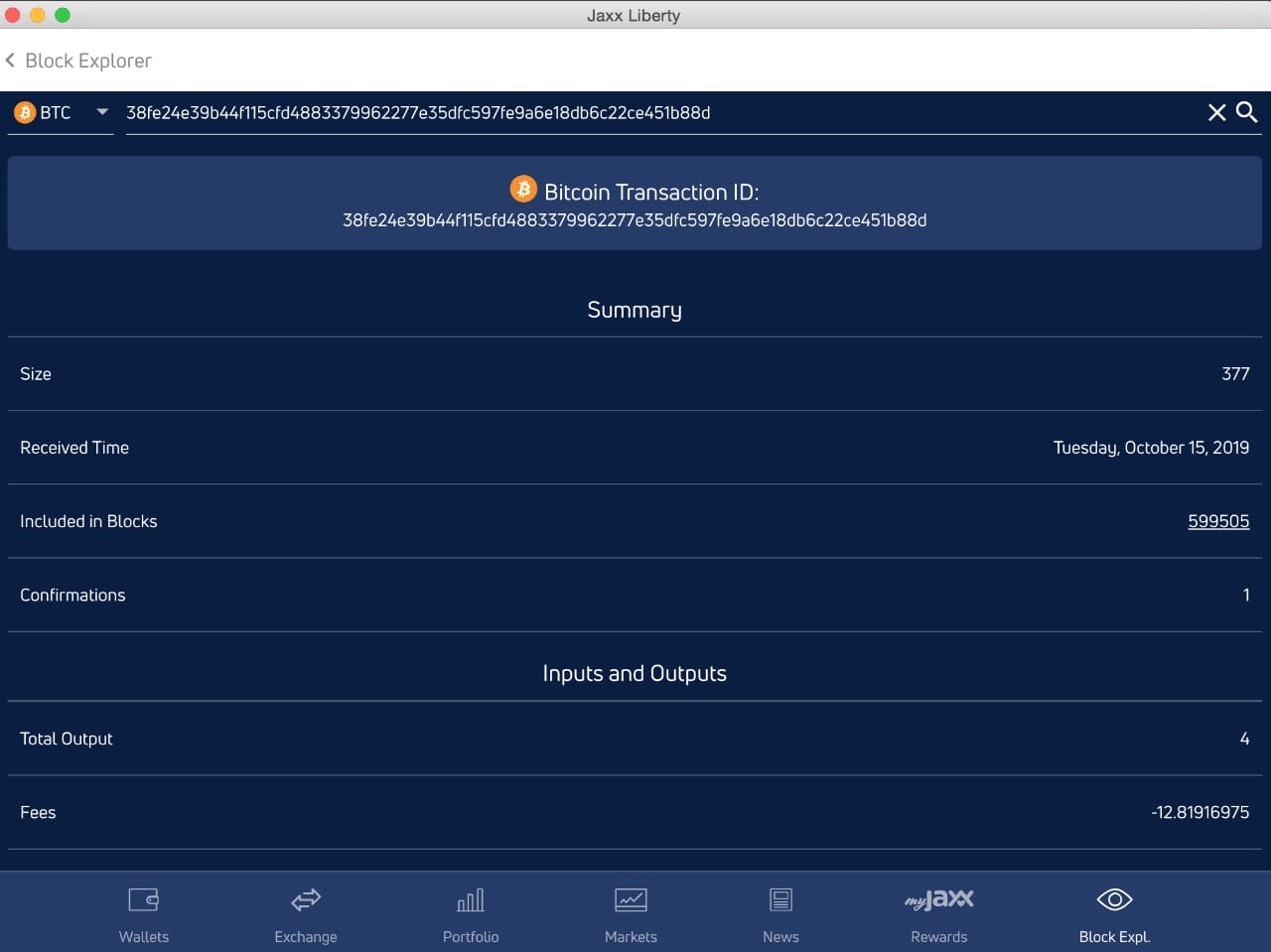Image resolution: width=1271 pixels, height=952 pixels.
Task: Run search with the magnifying glass icon
Action: [x=1247, y=112]
